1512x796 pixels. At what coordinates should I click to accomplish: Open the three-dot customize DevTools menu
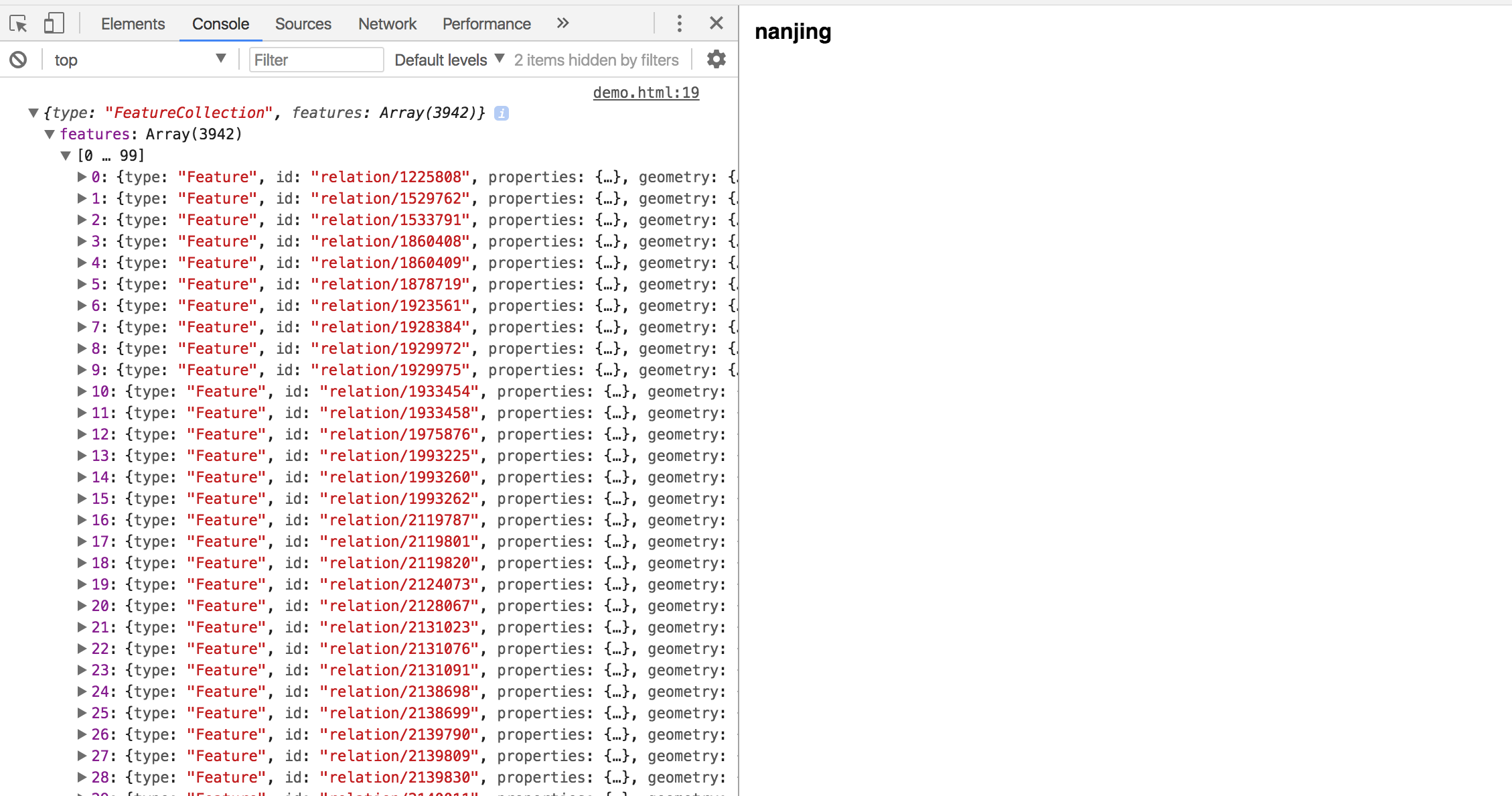(679, 23)
